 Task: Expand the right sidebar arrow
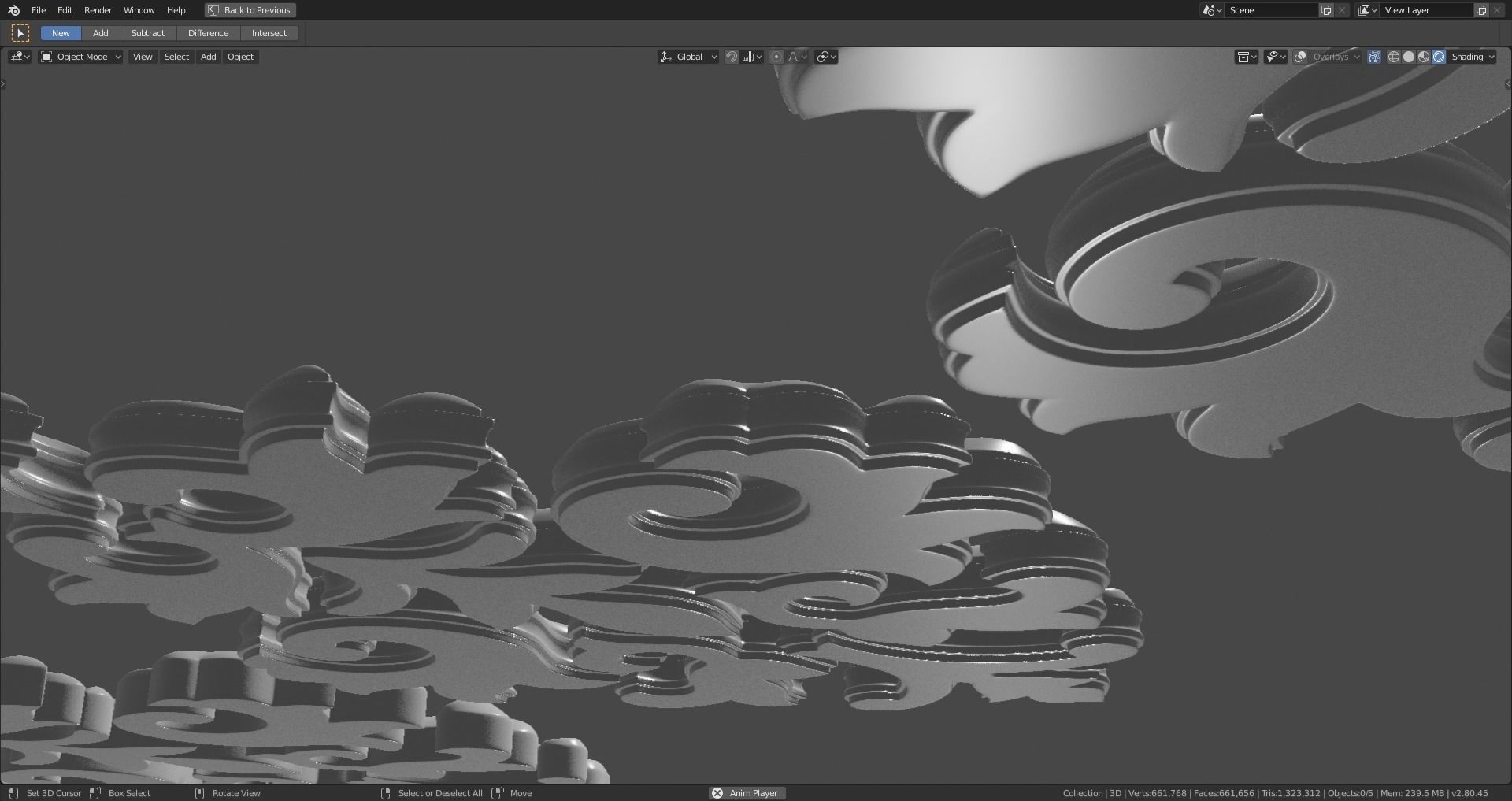pyautogui.click(x=1508, y=84)
